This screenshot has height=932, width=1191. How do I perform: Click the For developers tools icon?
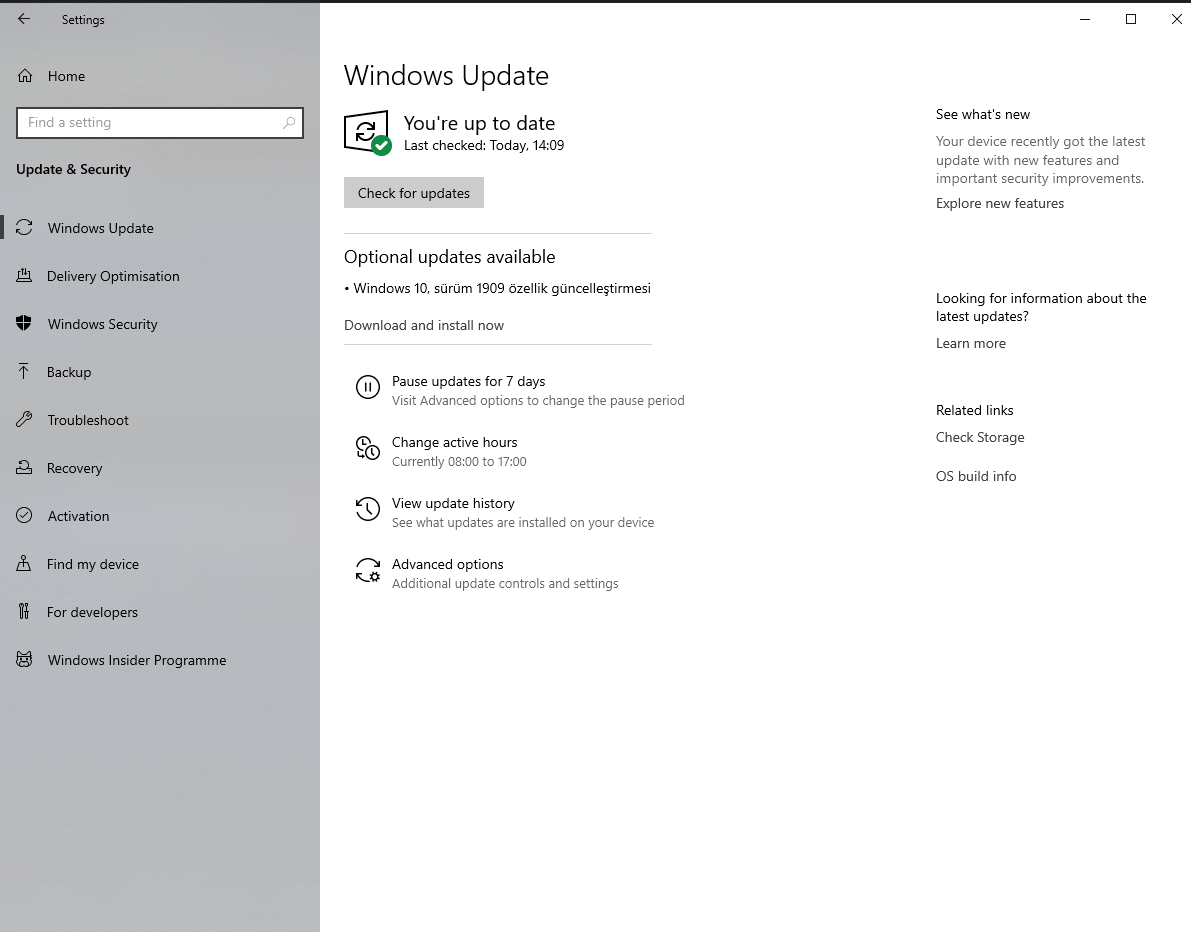[24, 611]
